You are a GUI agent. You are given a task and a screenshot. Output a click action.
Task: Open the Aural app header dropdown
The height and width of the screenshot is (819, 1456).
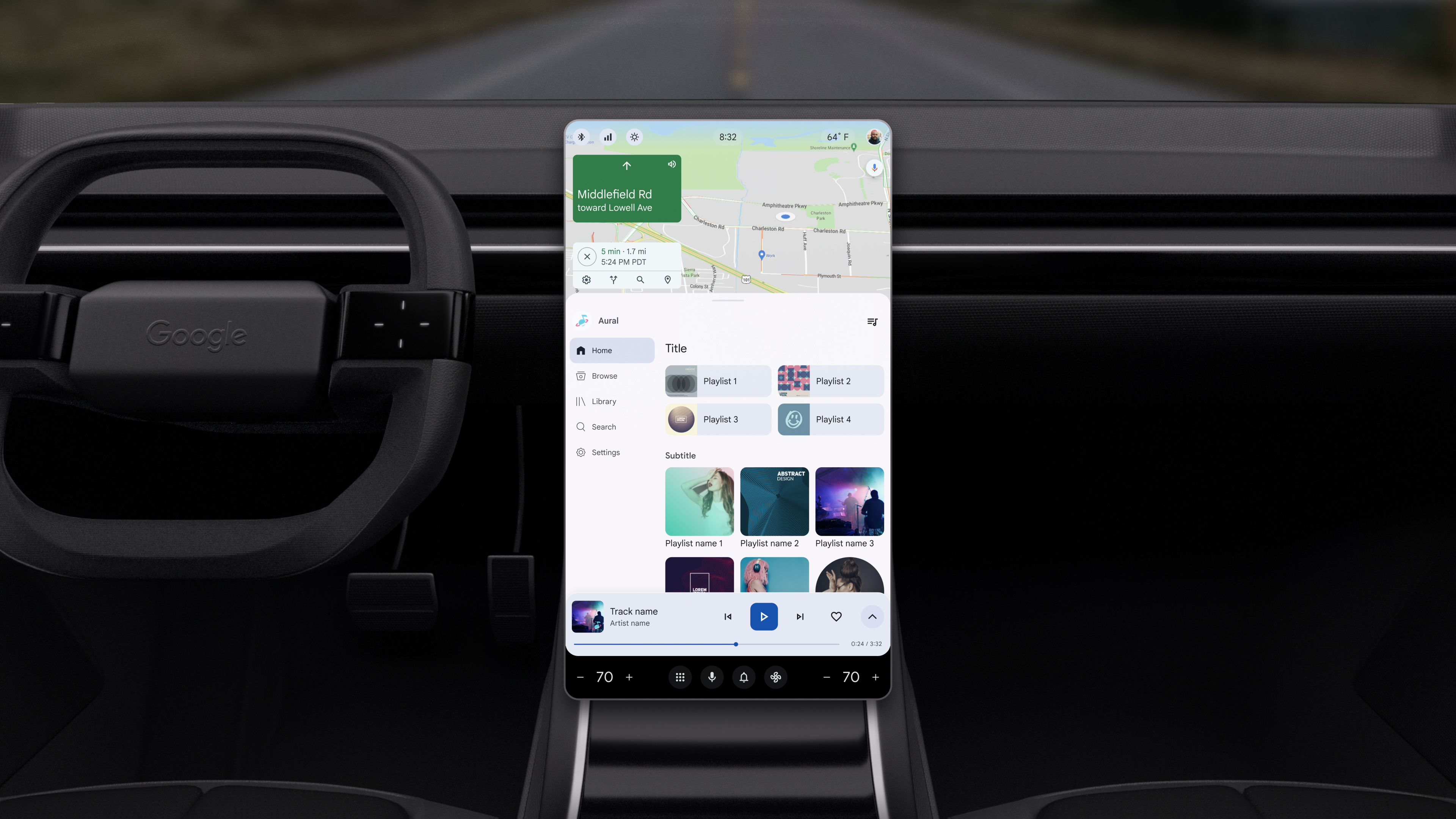click(x=608, y=320)
